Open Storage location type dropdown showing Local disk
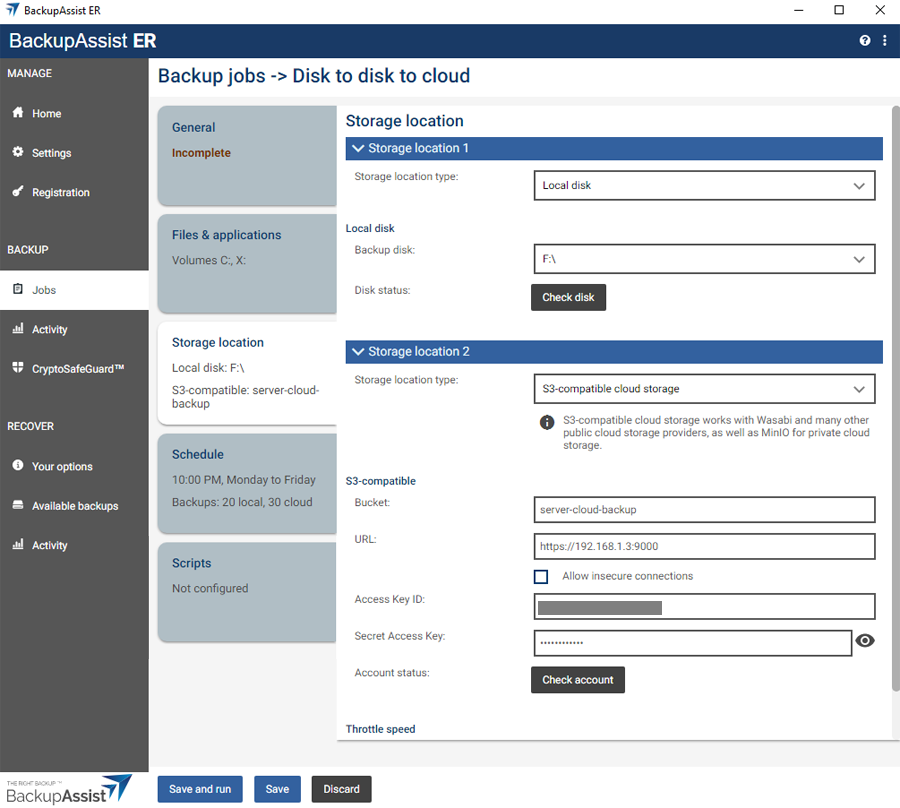Screen dimensions: 900x808 click(x=704, y=185)
